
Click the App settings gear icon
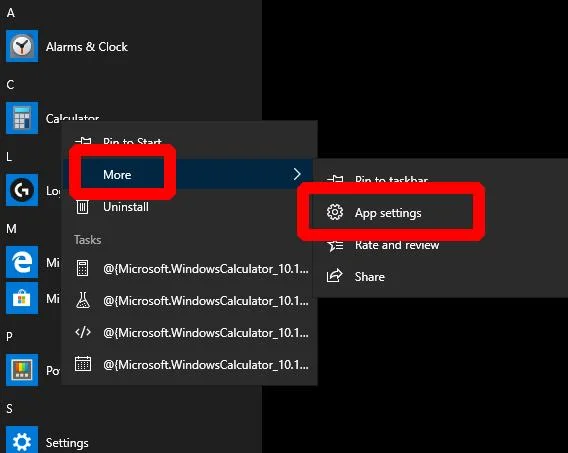335,212
